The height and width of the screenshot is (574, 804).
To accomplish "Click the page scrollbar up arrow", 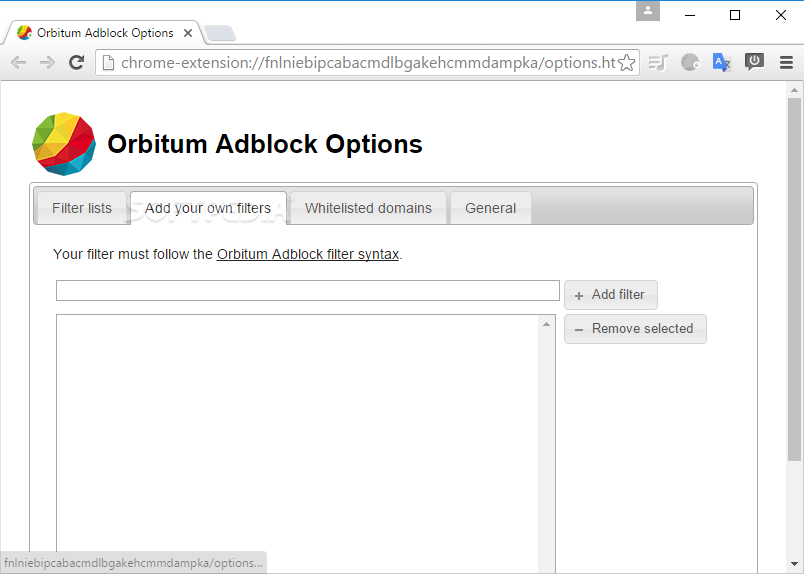I will pos(794,90).
